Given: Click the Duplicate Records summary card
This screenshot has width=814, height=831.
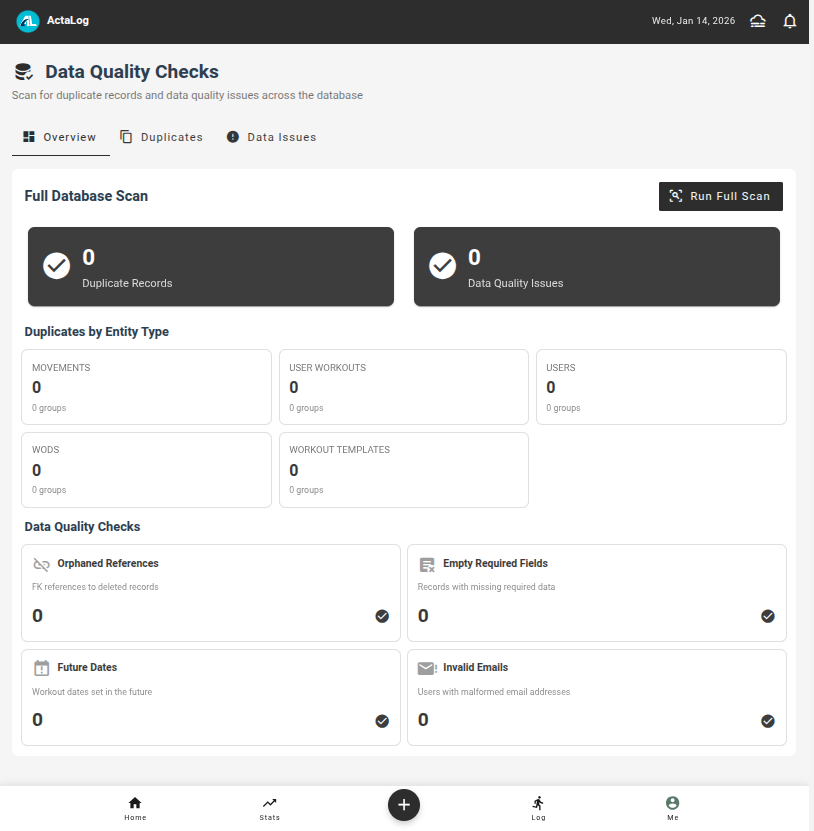Looking at the screenshot, I should point(210,266).
